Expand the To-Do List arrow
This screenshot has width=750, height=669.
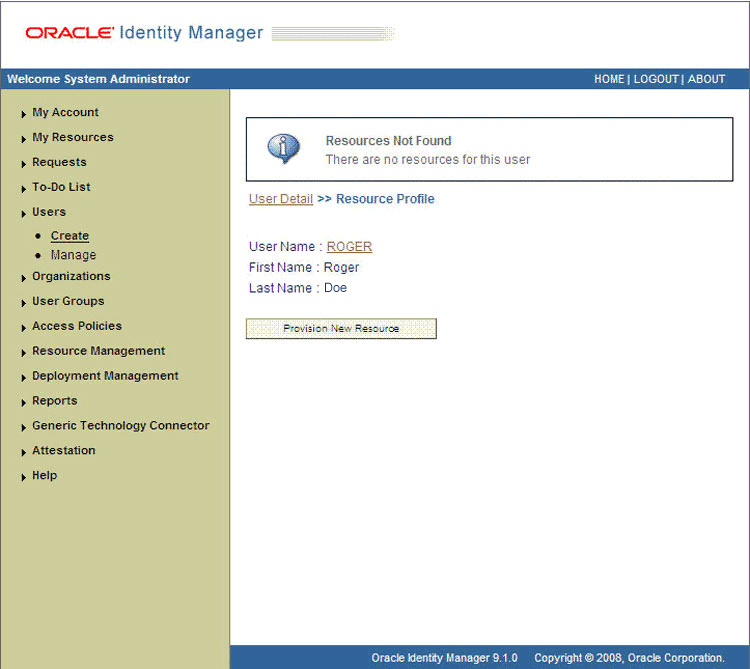23,189
